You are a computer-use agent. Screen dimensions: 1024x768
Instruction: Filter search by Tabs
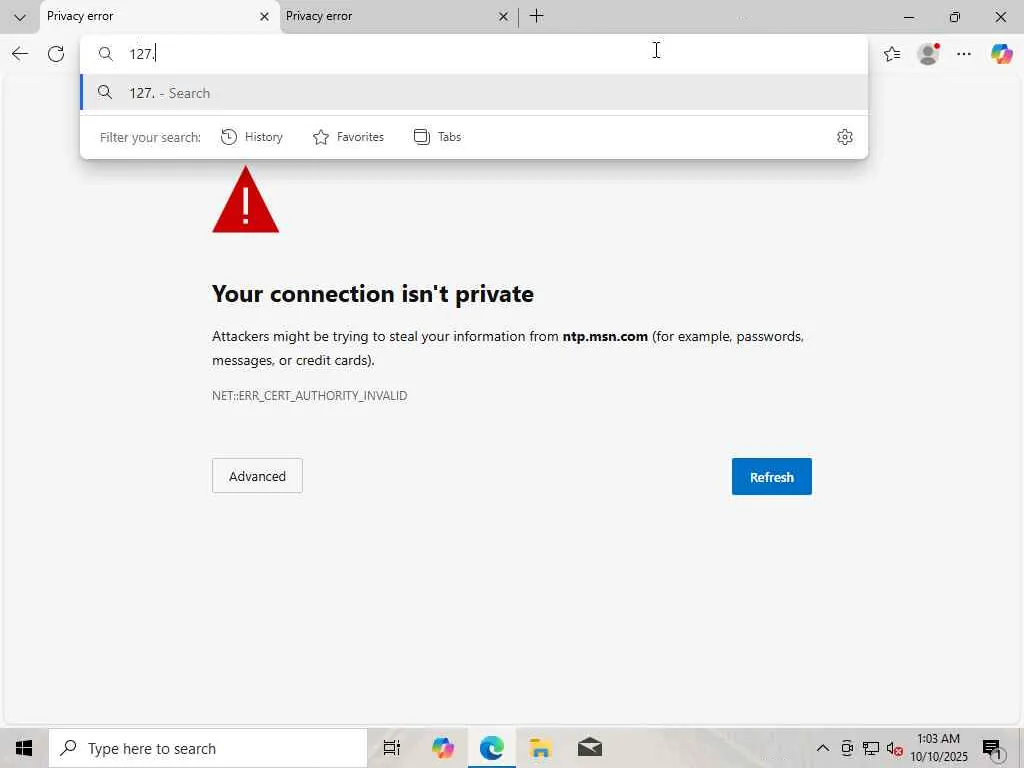click(438, 137)
